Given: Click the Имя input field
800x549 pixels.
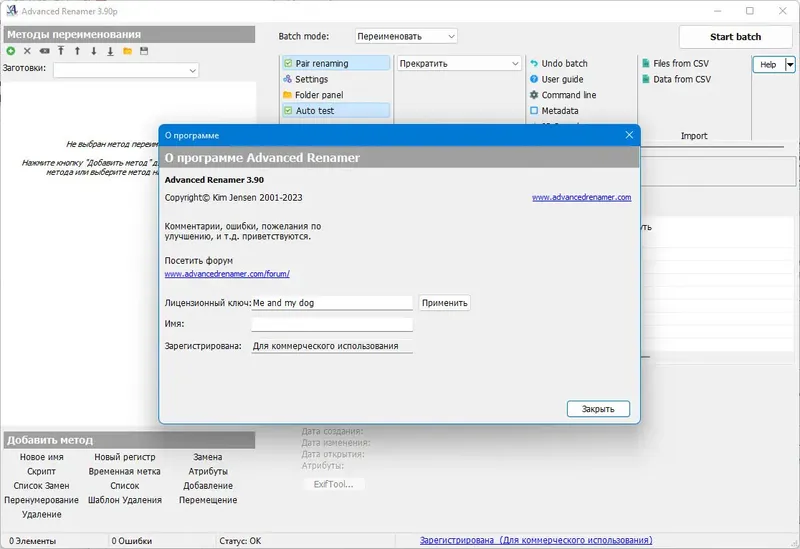Looking at the screenshot, I should tap(332, 324).
